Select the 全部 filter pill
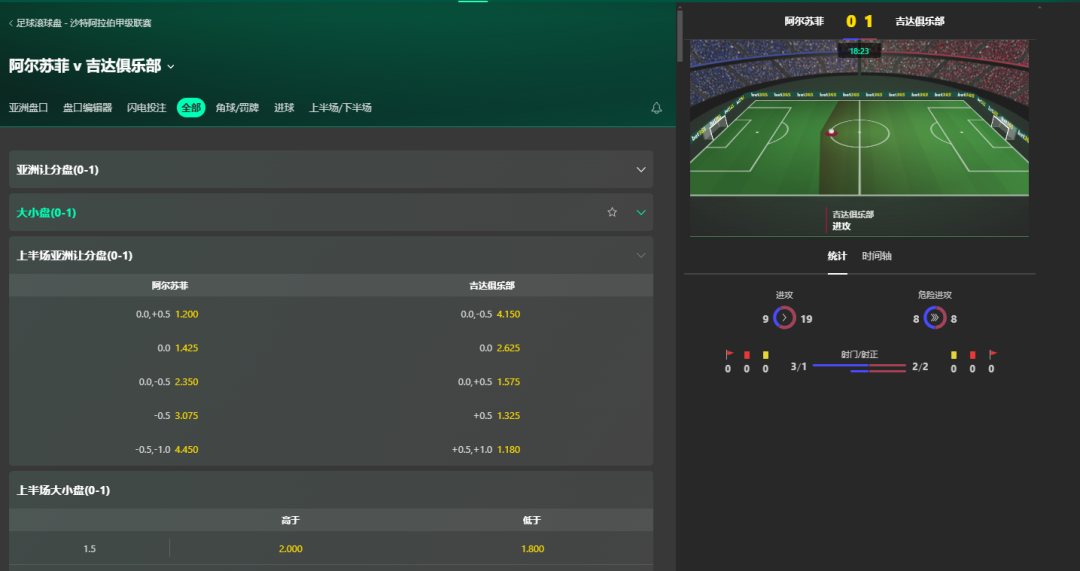 click(191, 107)
